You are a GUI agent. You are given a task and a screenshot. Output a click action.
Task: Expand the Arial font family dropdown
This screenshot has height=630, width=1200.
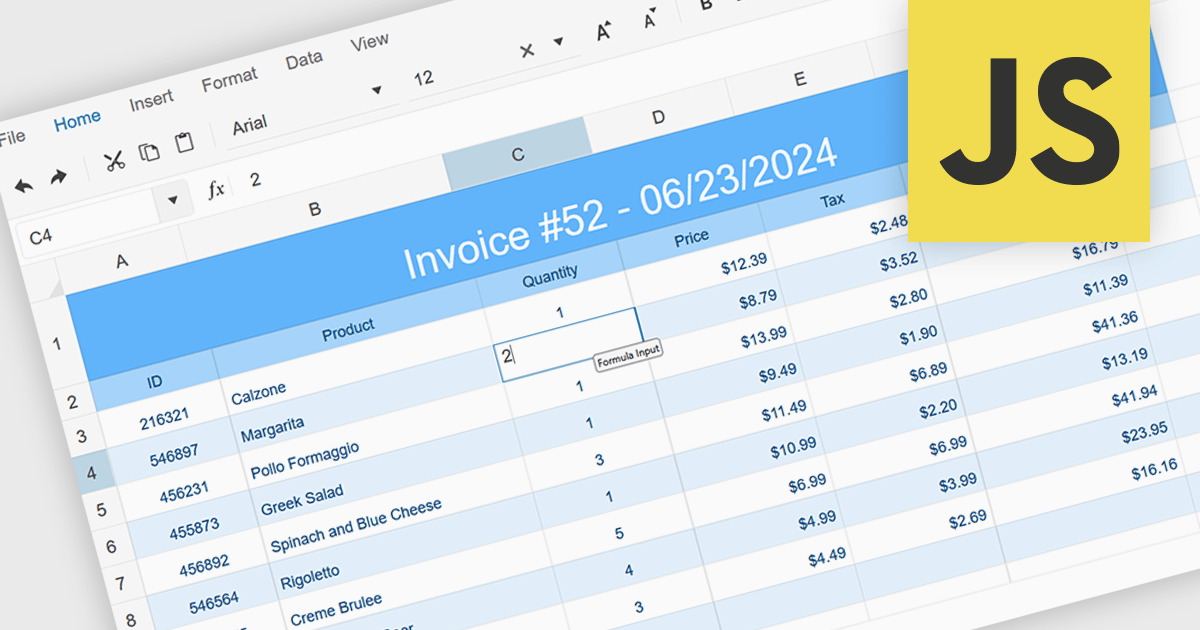[x=377, y=90]
